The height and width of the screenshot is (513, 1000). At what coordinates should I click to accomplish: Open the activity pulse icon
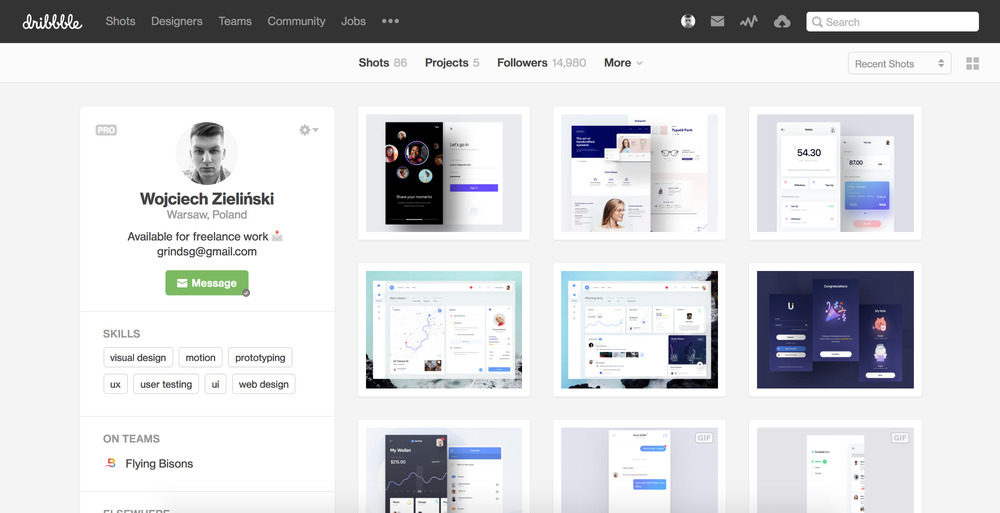point(749,22)
